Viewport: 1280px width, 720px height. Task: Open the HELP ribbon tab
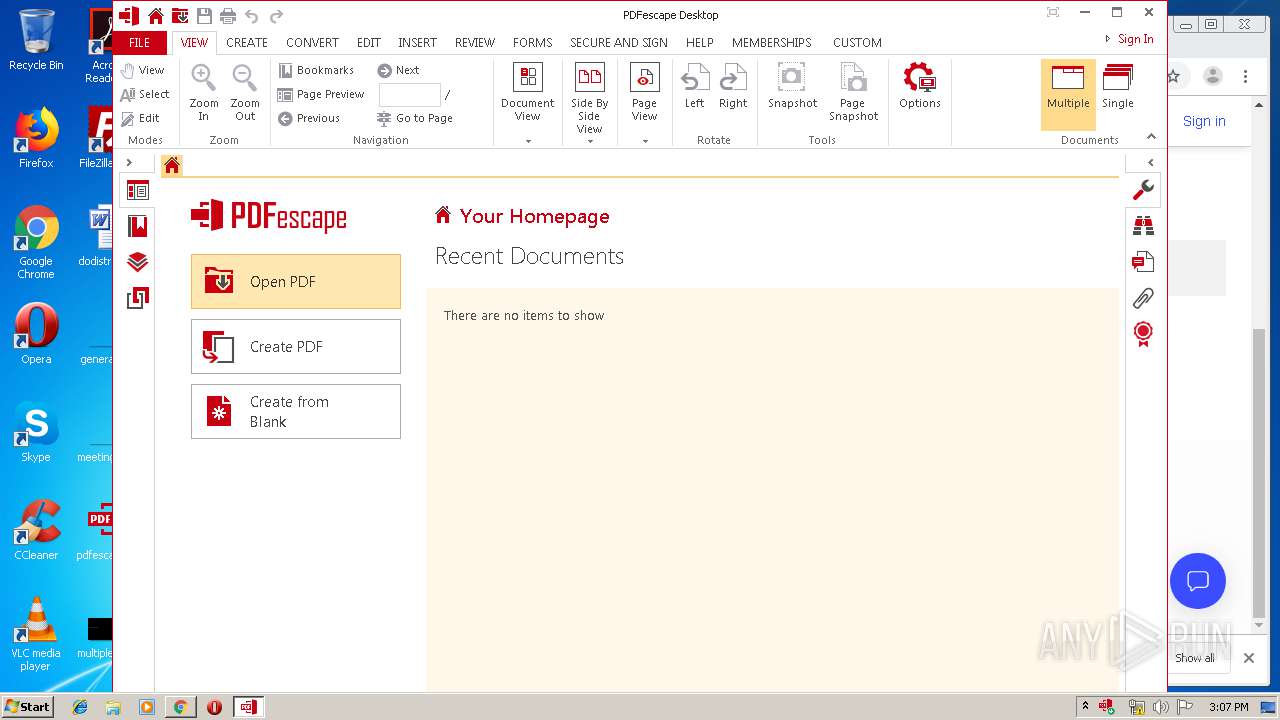click(x=700, y=43)
